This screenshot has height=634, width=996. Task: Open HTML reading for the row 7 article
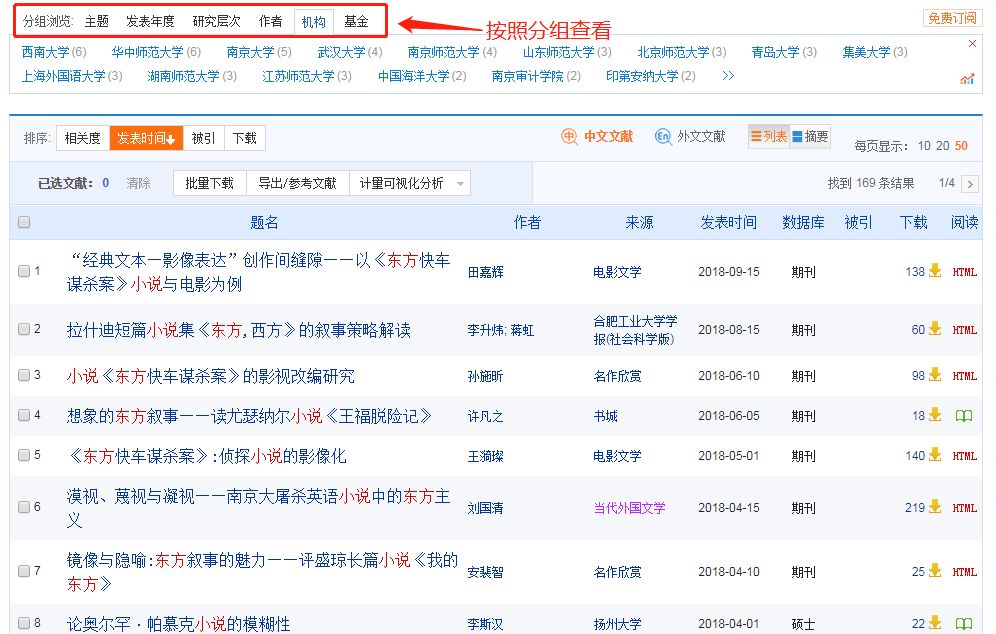coord(964,572)
